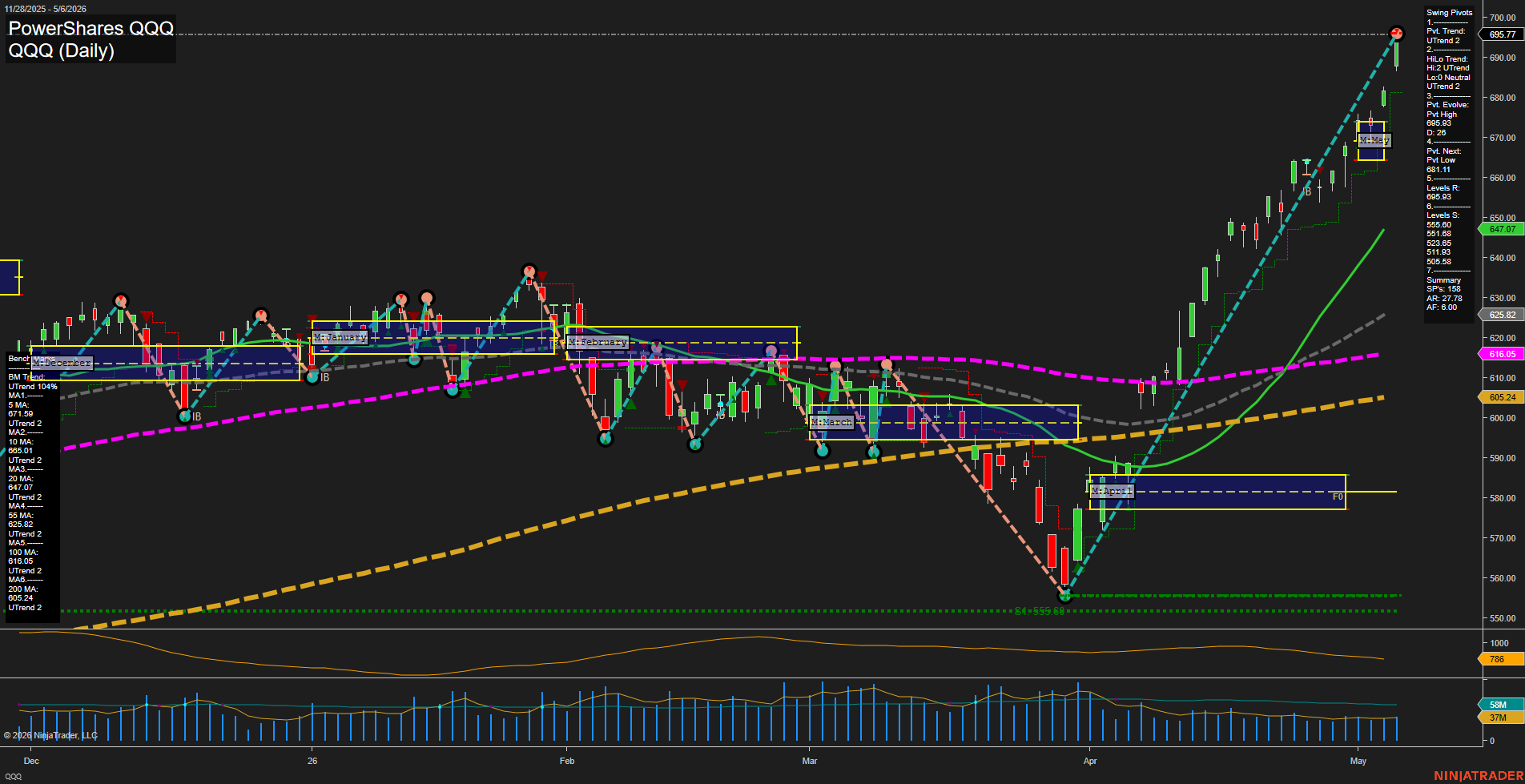This screenshot has height=784, width=1525.
Task: Click the 'QQQ (Daily)' subtitle text
Action: (x=62, y=50)
